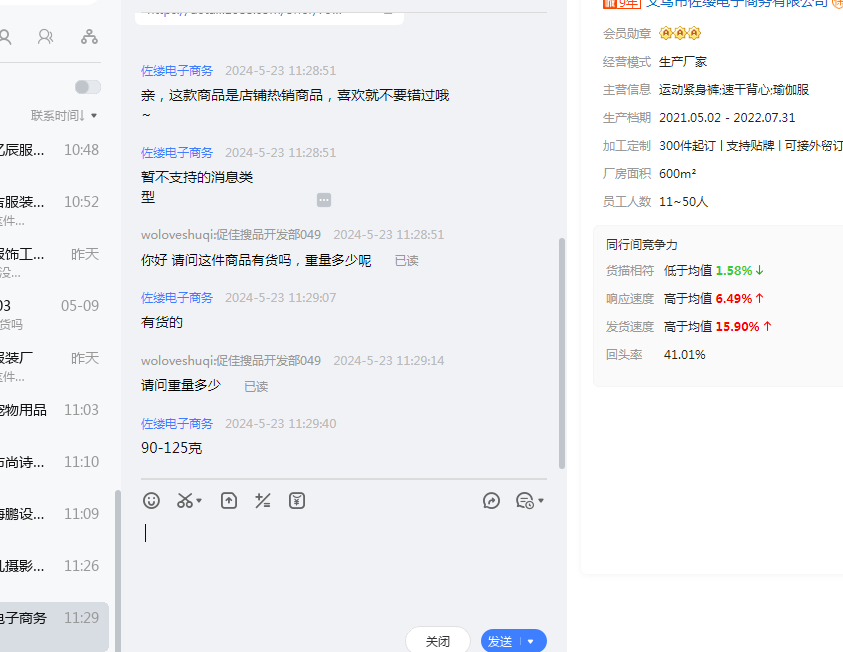Click the scissors screenshot tool icon
This screenshot has height=652, width=843.
click(185, 501)
